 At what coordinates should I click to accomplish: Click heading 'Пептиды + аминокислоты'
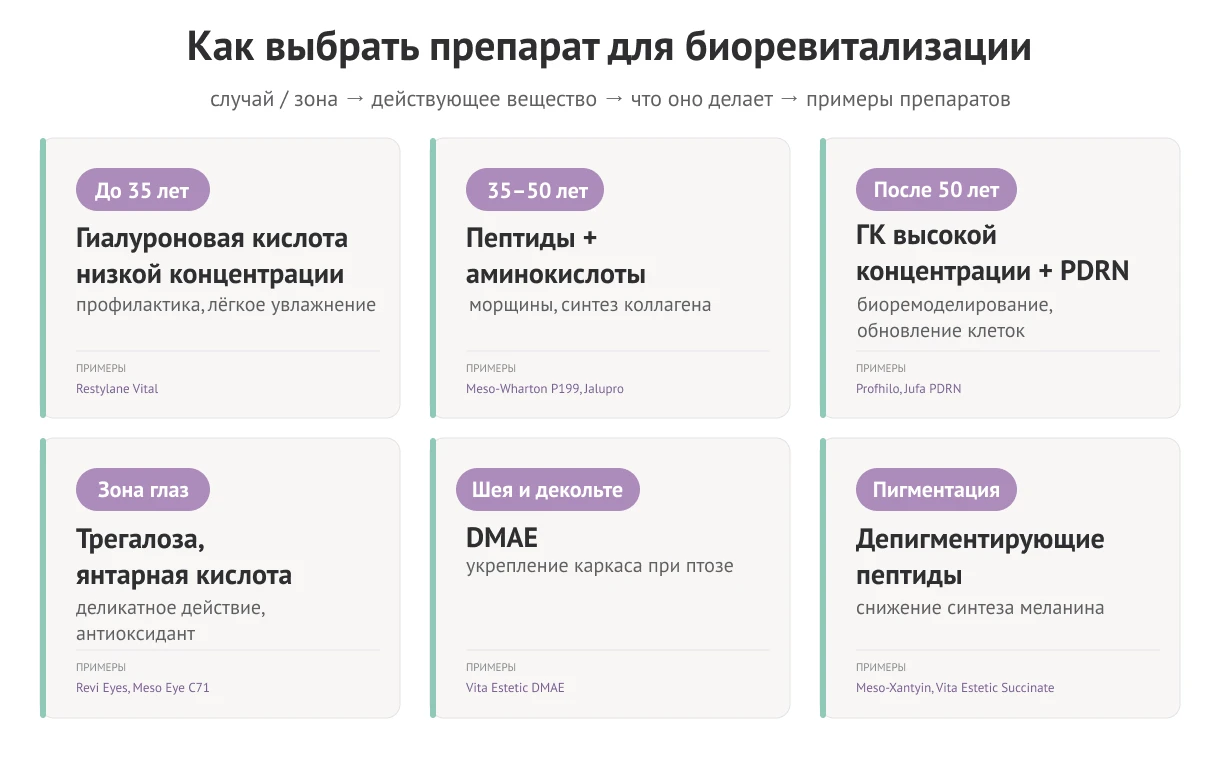click(556, 256)
